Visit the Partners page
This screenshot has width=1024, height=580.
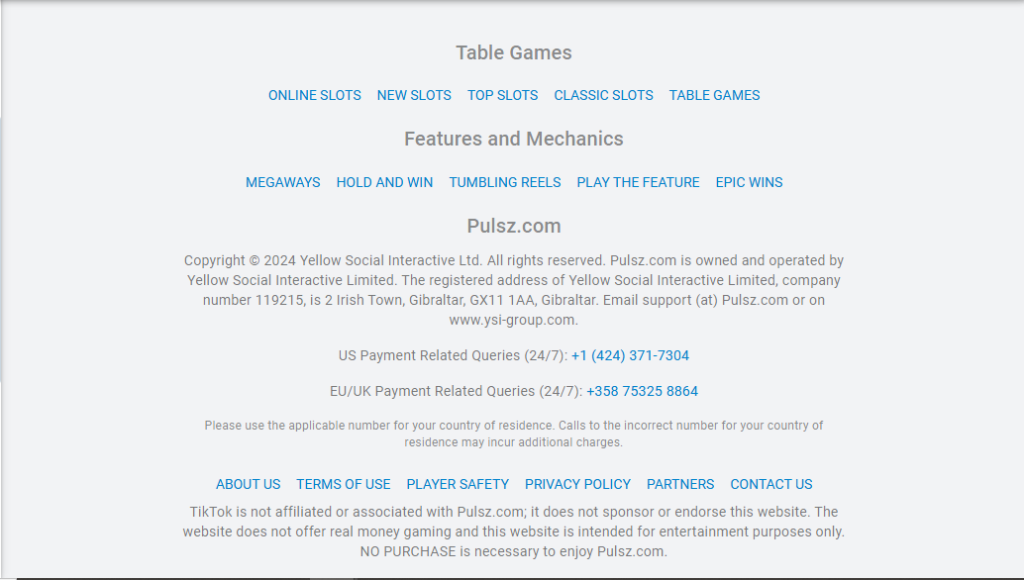click(680, 485)
